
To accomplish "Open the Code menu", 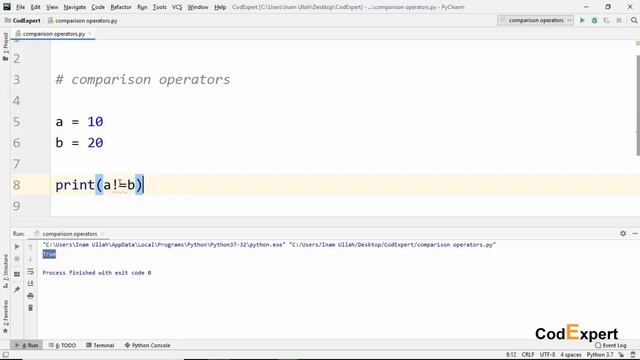I will [98, 7].
